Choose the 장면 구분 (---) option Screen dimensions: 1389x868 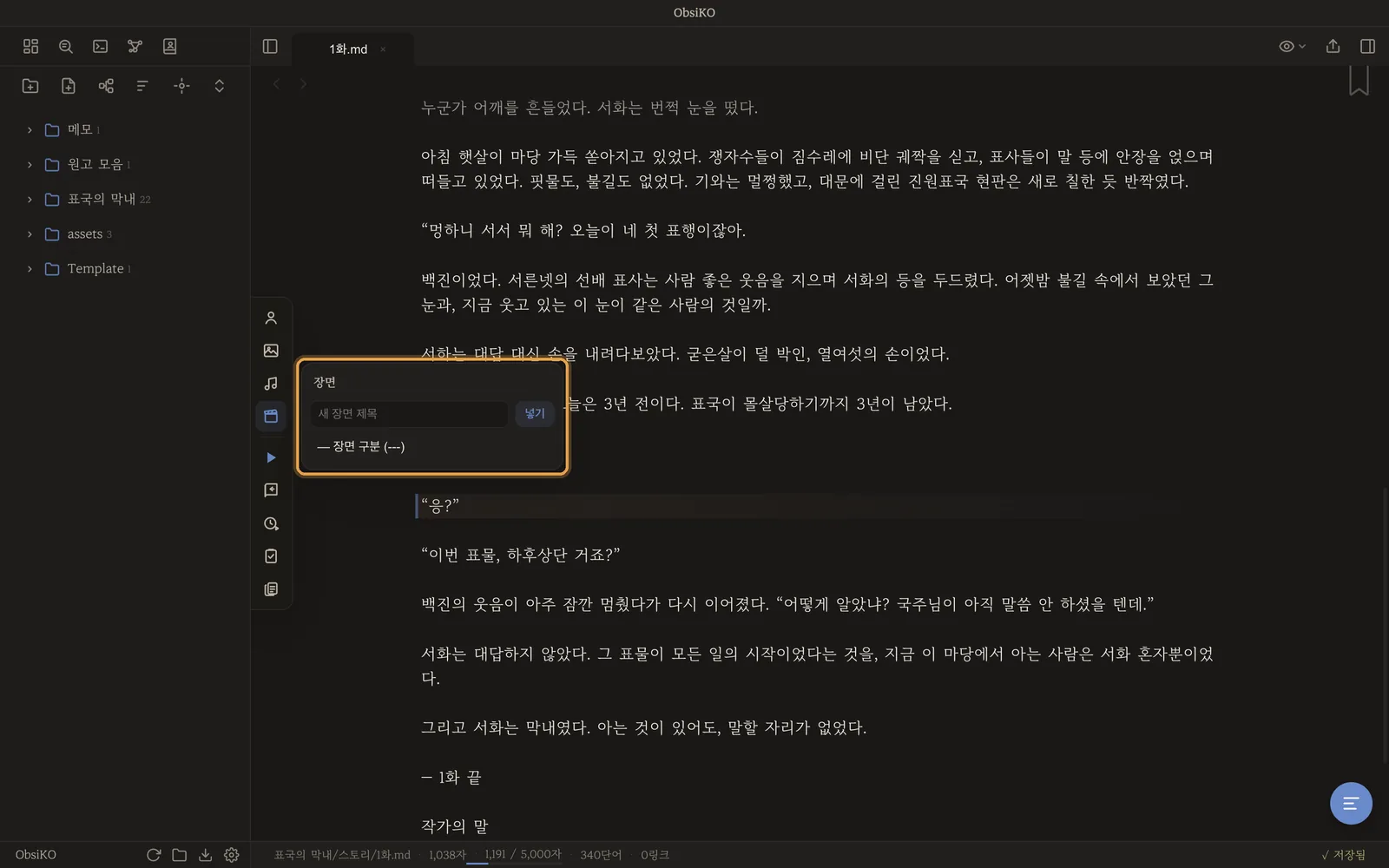tap(361, 446)
